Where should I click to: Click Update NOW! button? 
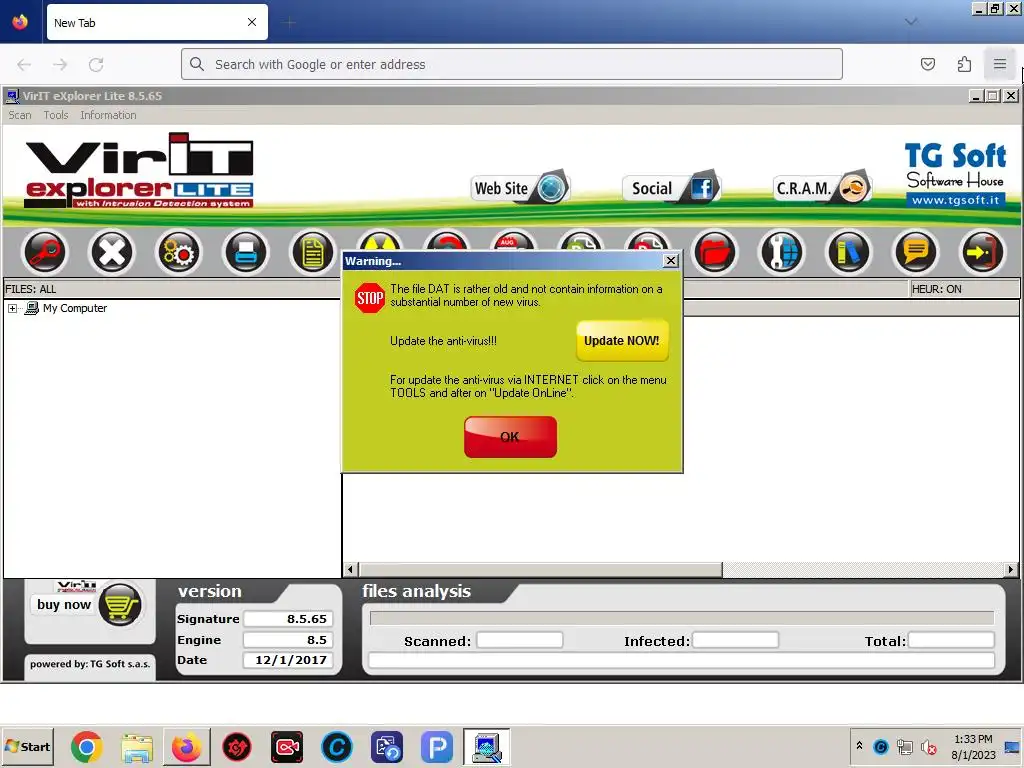click(x=622, y=340)
